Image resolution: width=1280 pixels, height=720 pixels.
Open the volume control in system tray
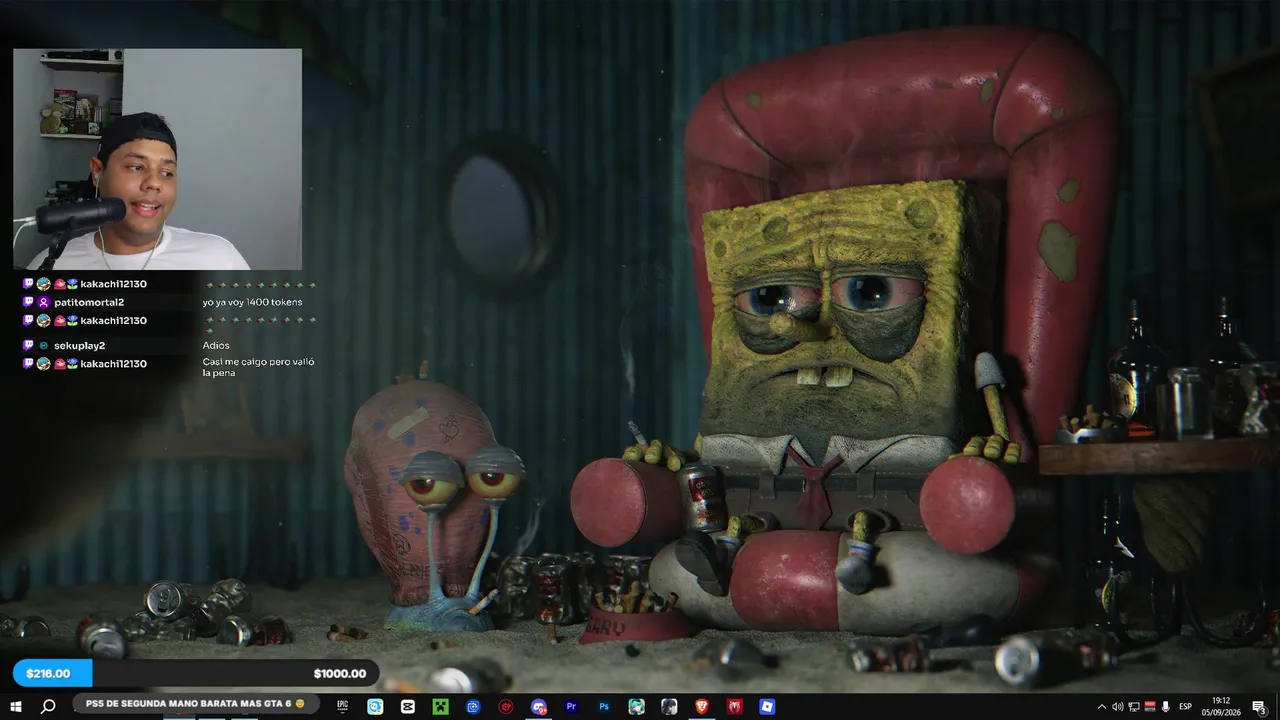pos(1117,707)
